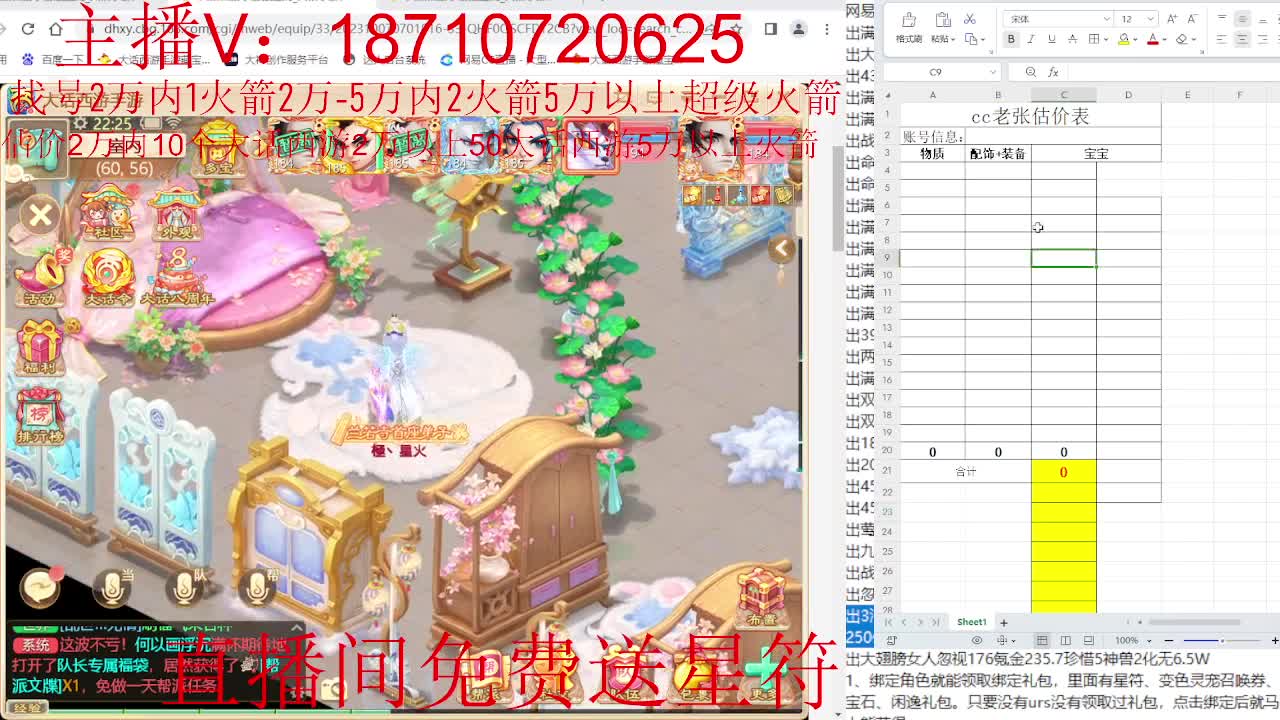Toggle Italic formatting
Screen dimensions: 1280x720
point(1031,39)
